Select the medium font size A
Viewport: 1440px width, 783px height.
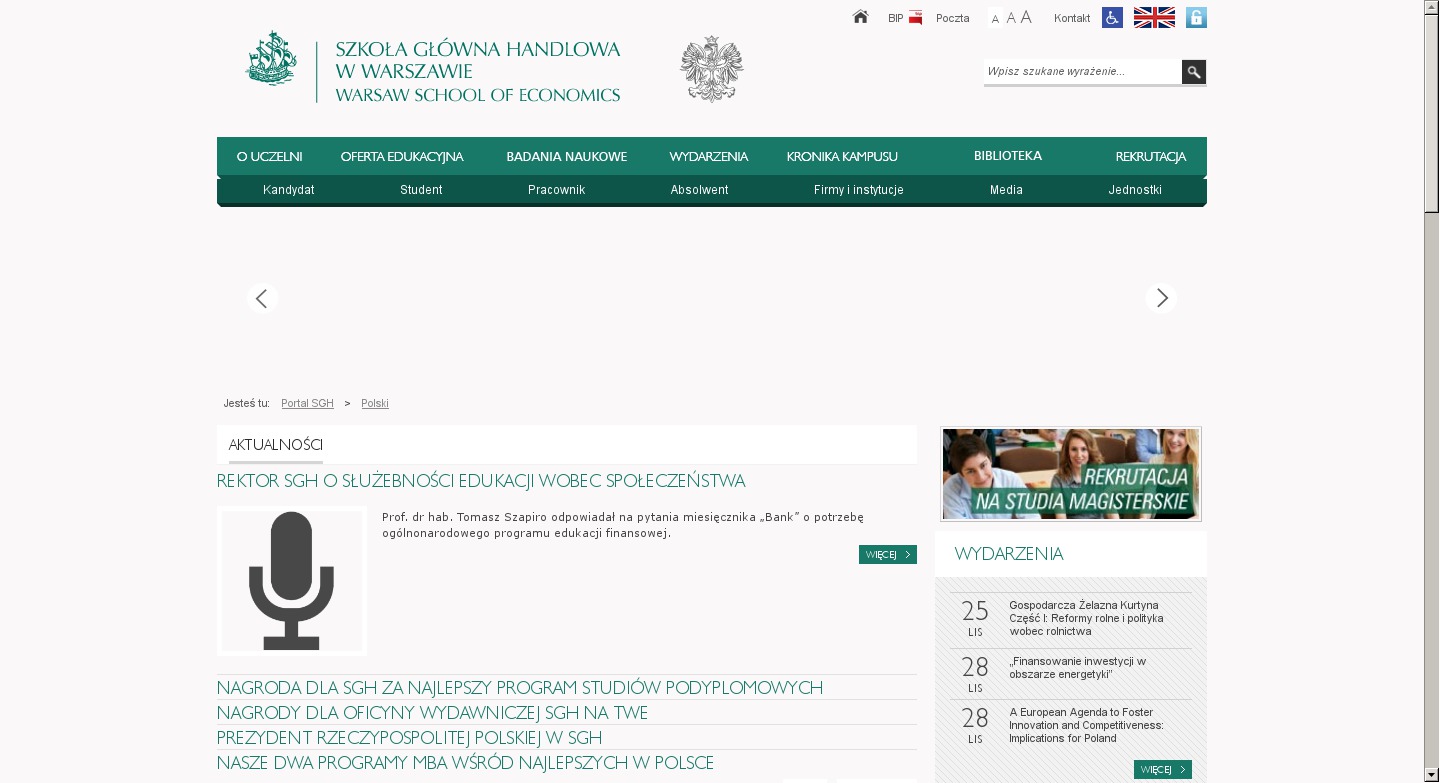(1010, 18)
